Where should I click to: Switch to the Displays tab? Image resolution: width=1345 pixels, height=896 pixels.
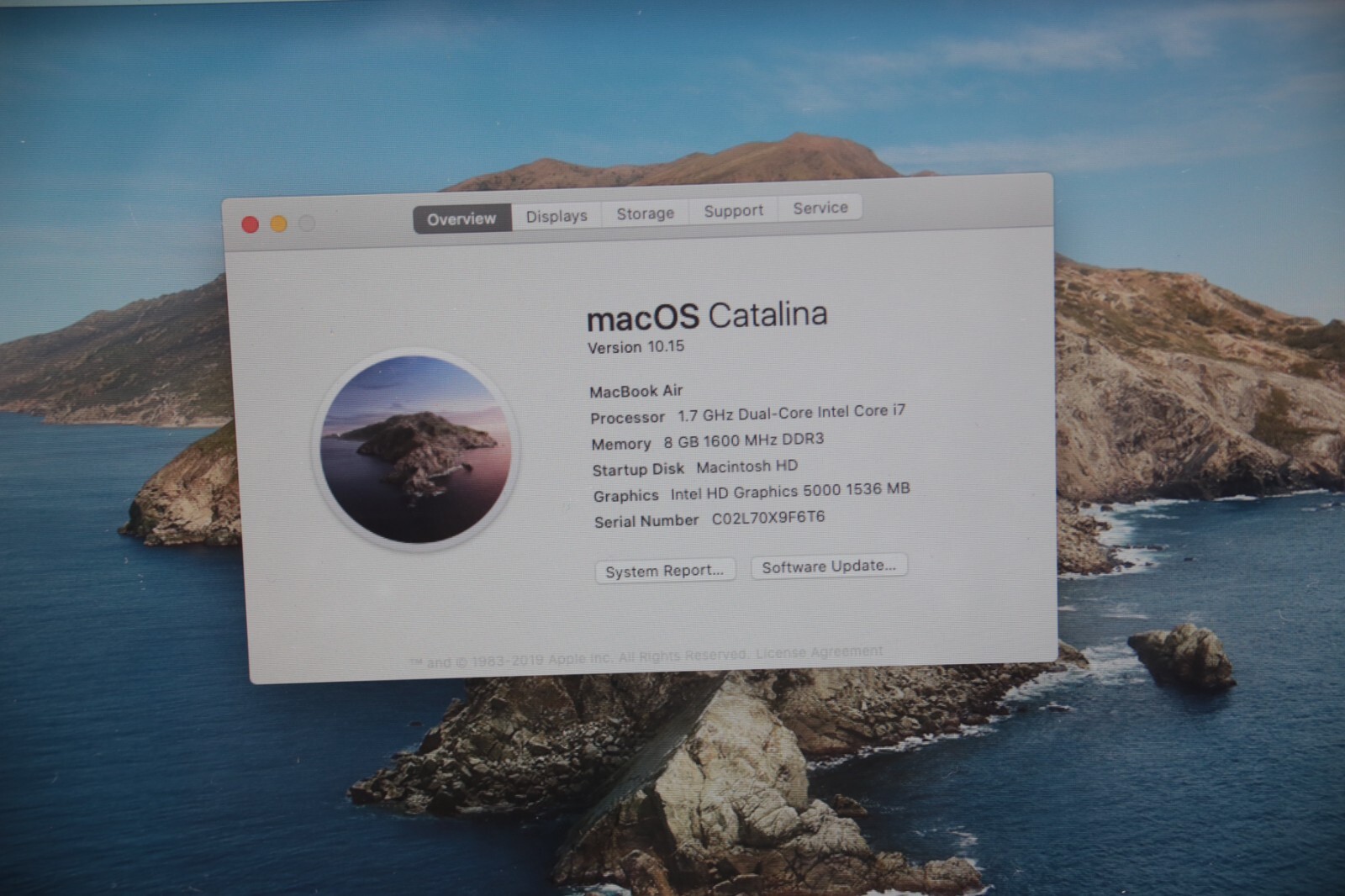pyautogui.click(x=556, y=216)
